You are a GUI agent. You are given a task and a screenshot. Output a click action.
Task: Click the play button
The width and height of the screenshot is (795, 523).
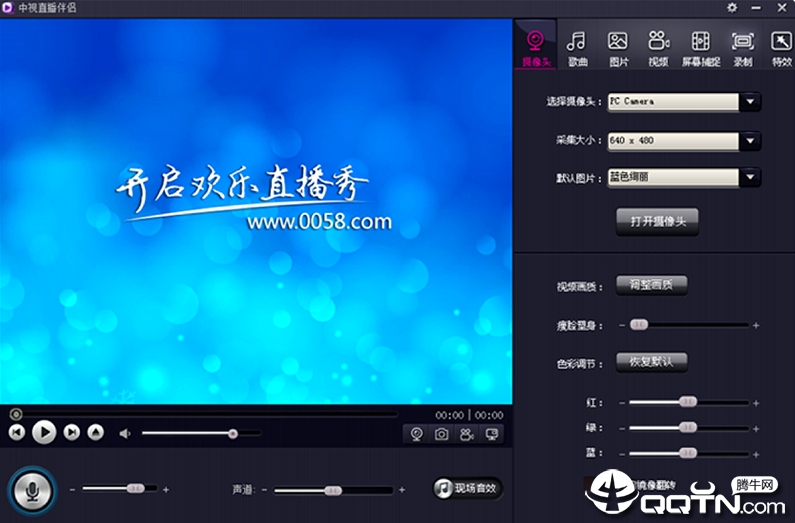tap(44, 432)
